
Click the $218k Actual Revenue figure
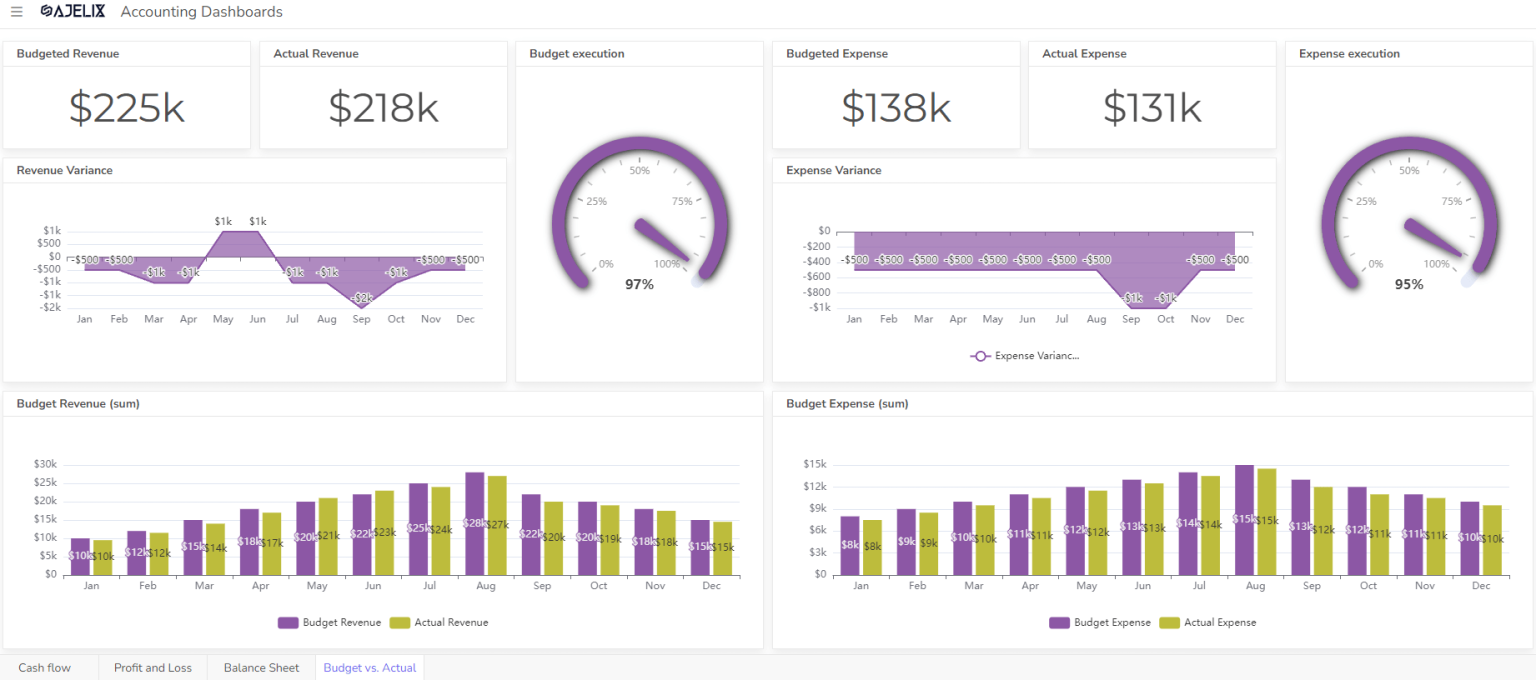click(x=383, y=108)
